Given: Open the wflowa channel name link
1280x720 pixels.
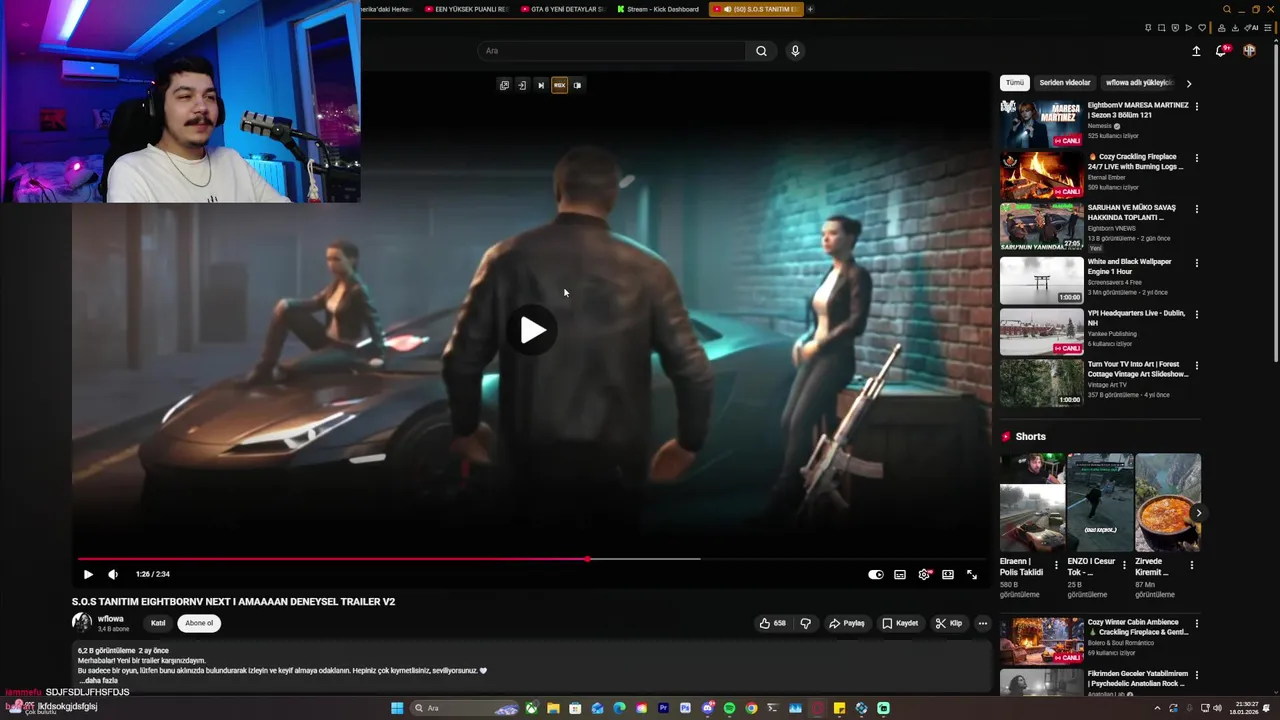Looking at the screenshot, I should click(110, 618).
